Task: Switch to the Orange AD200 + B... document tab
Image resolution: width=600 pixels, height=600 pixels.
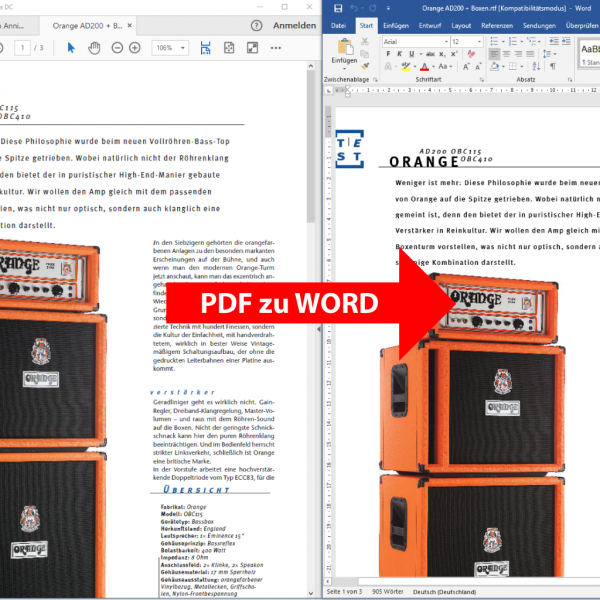Action: click(x=87, y=26)
